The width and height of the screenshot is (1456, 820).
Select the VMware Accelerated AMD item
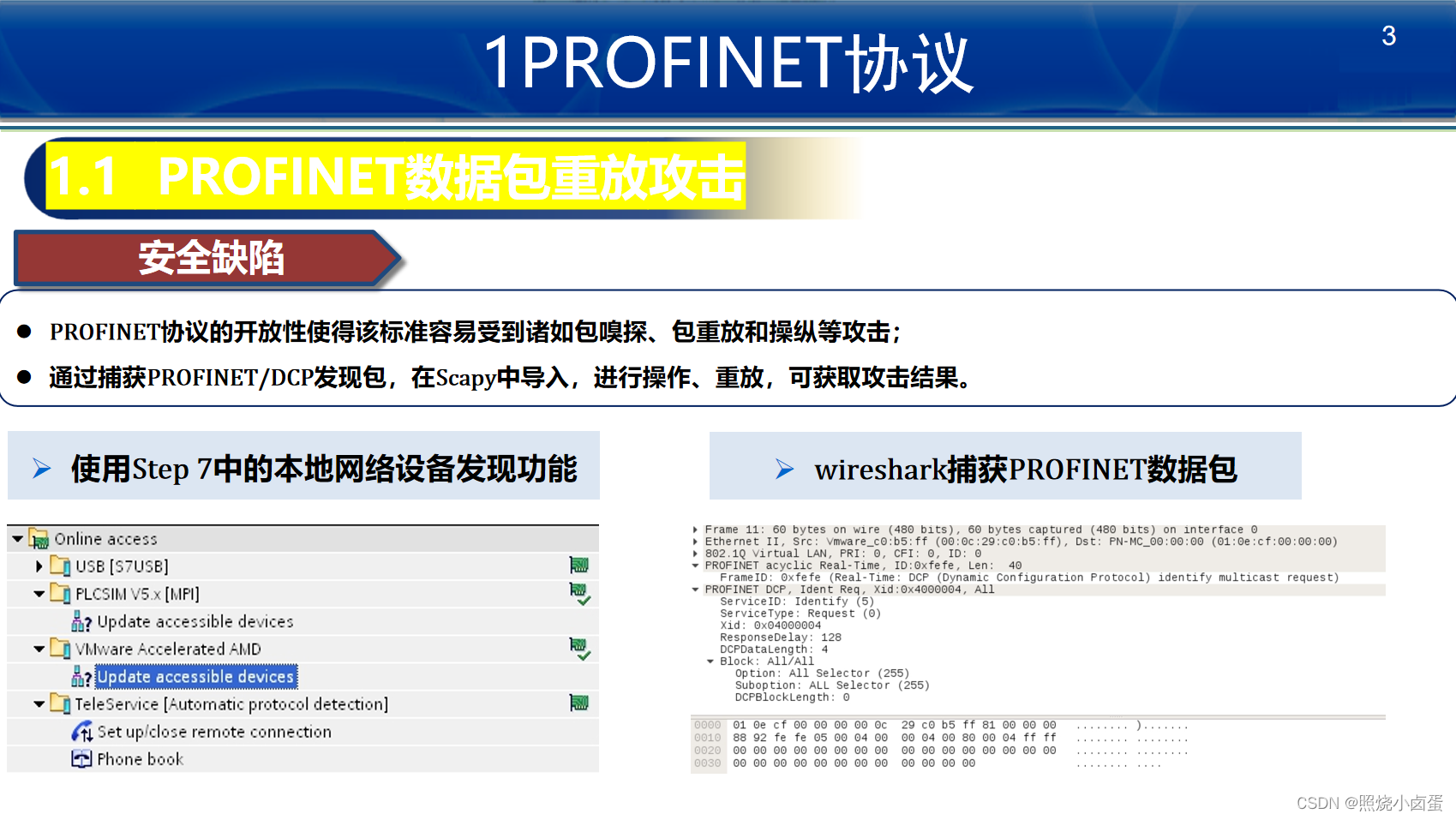[x=168, y=649]
